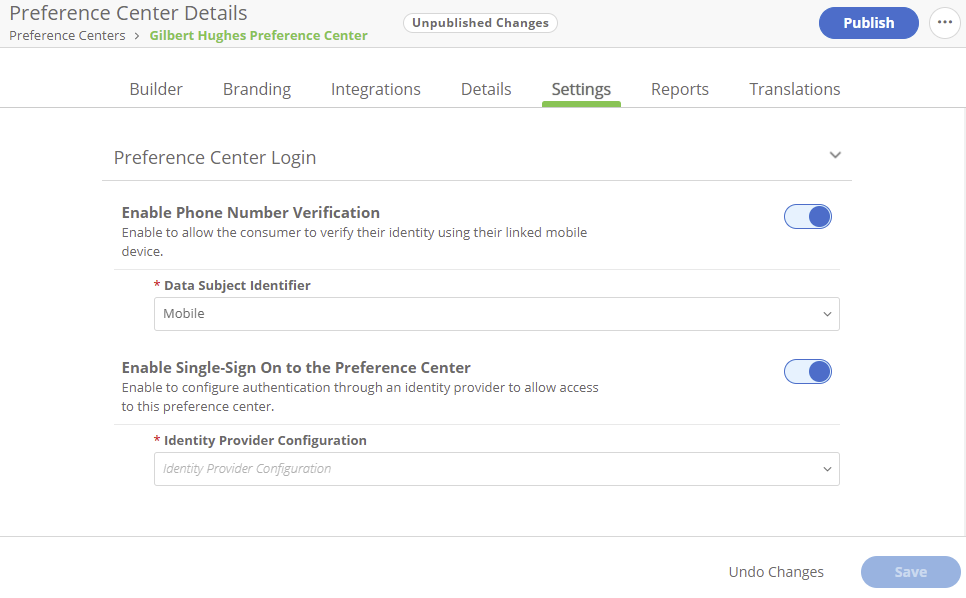This screenshot has width=966, height=598.
Task: Open the Reports tab
Action: click(x=680, y=89)
